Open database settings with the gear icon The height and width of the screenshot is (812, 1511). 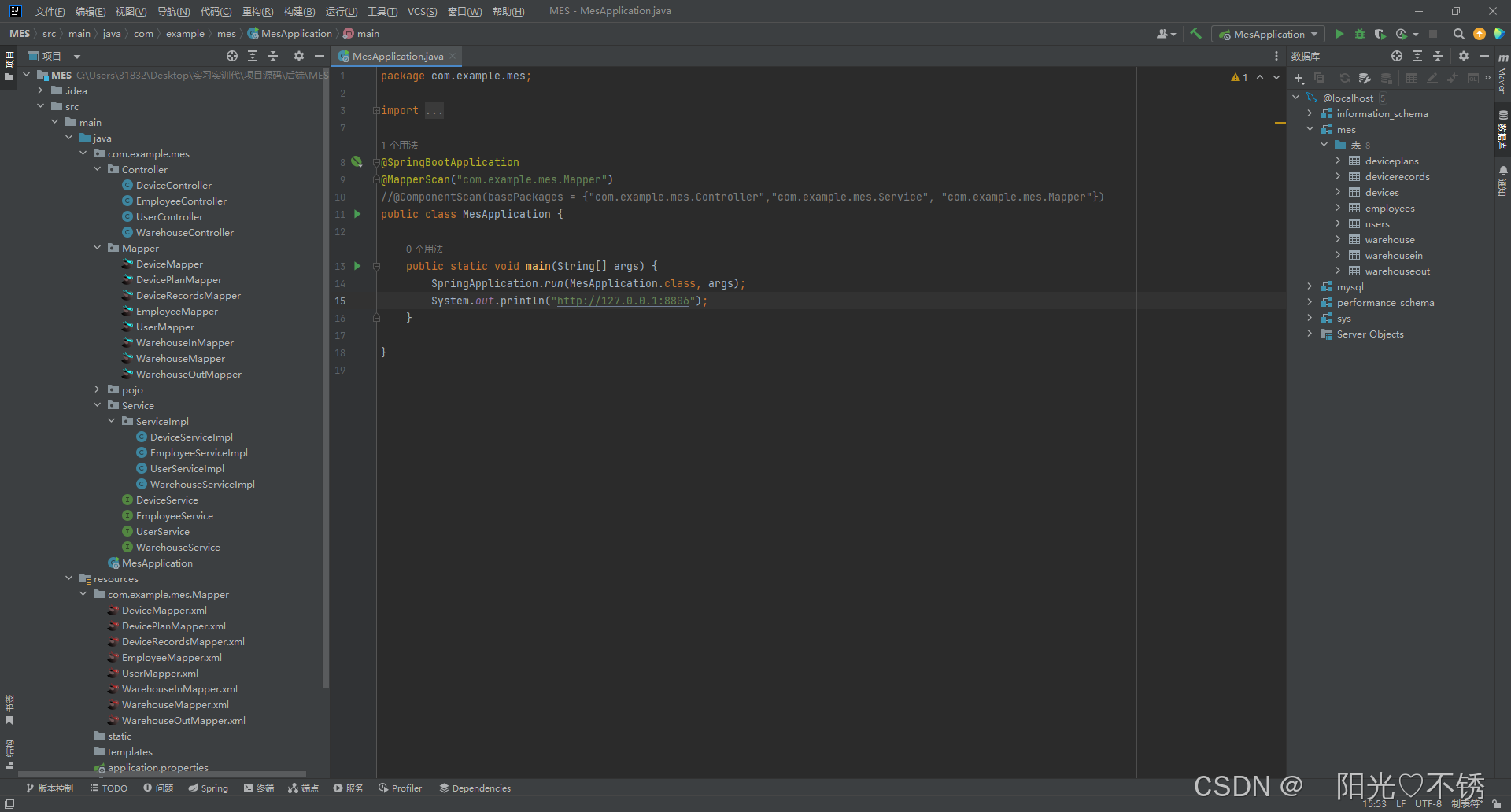[1464, 56]
